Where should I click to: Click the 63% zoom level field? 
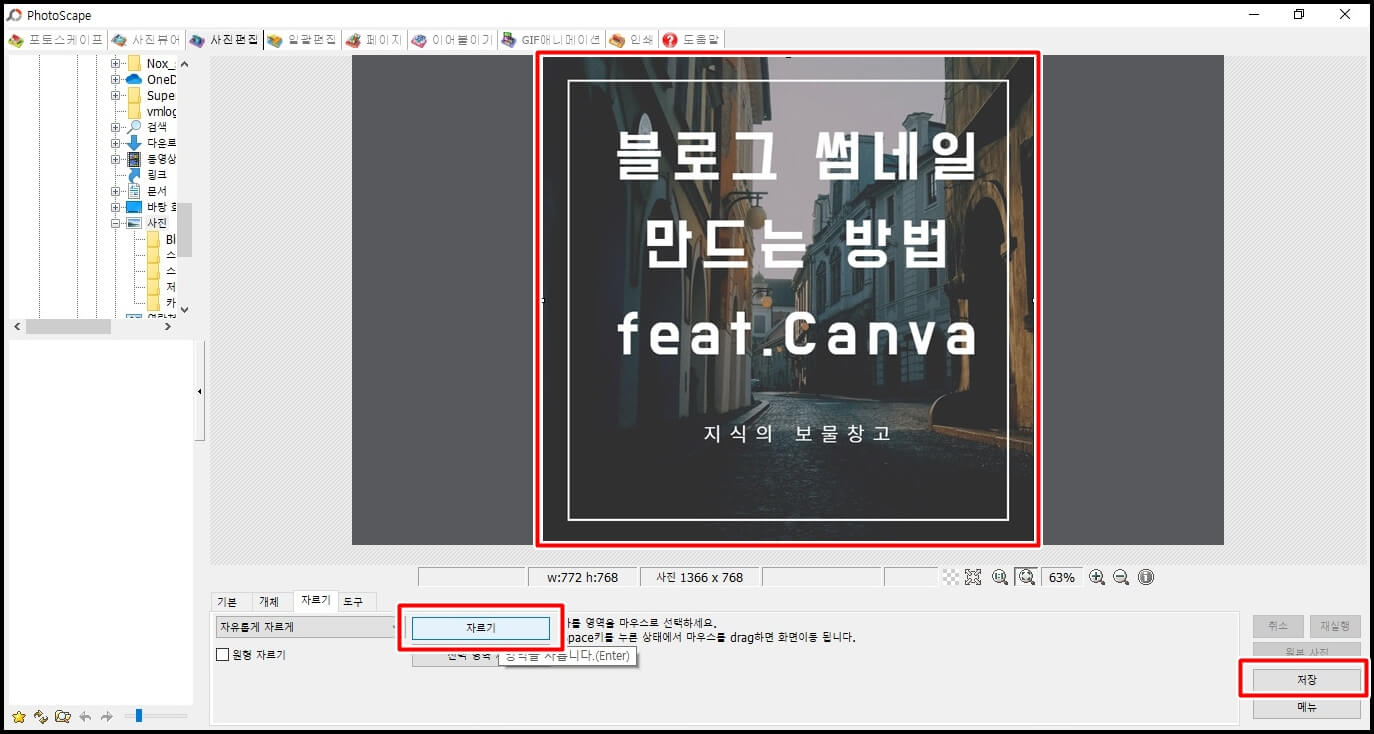pyautogui.click(x=1061, y=577)
